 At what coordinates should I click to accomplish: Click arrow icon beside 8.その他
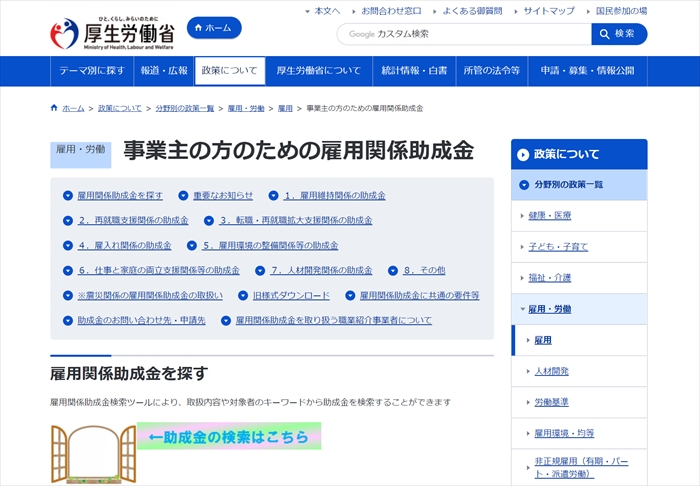[x=394, y=271]
